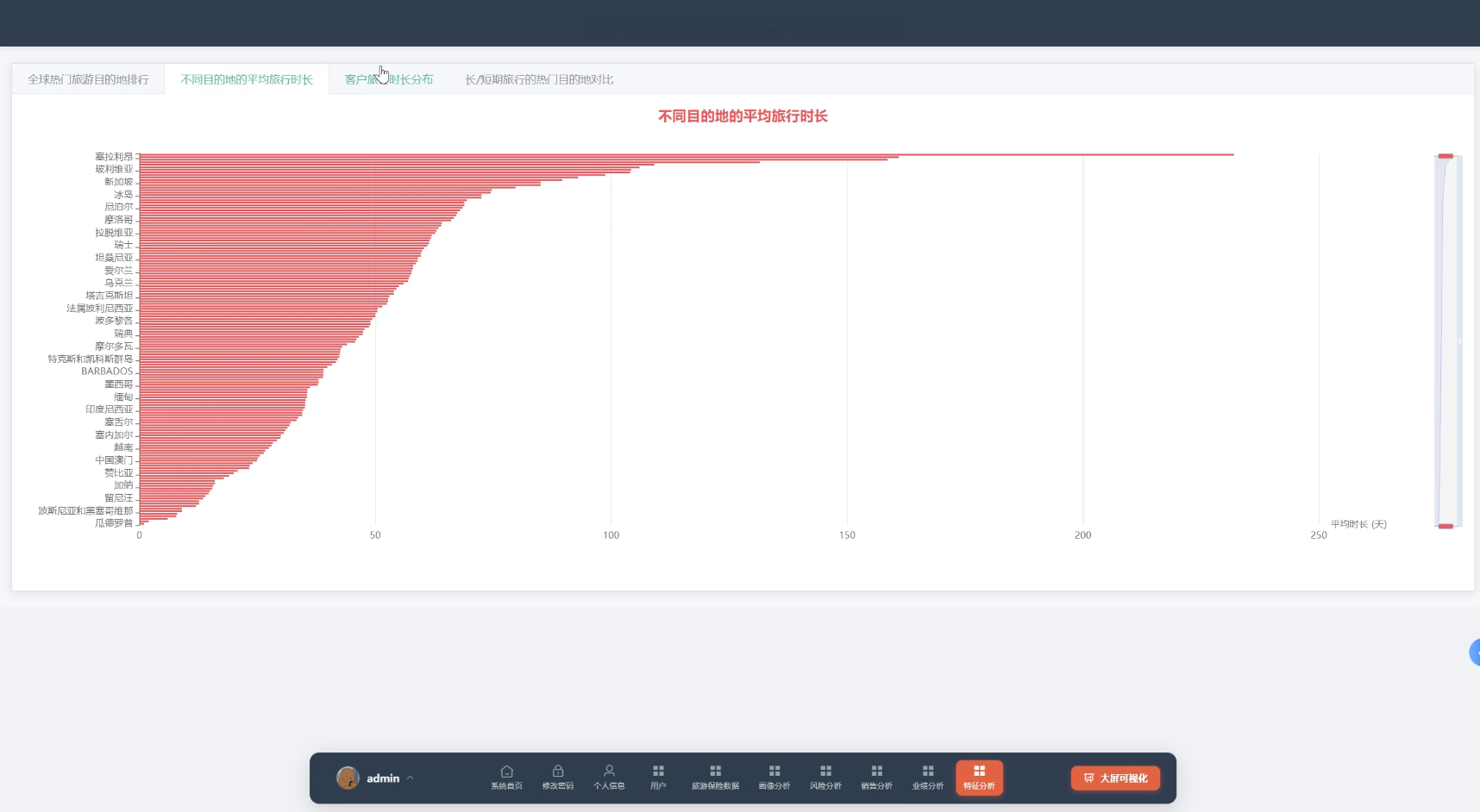The image size is (1480, 812).
Task: Click the chart title 不同目的地的平均旅行时长
Action: click(743, 116)
